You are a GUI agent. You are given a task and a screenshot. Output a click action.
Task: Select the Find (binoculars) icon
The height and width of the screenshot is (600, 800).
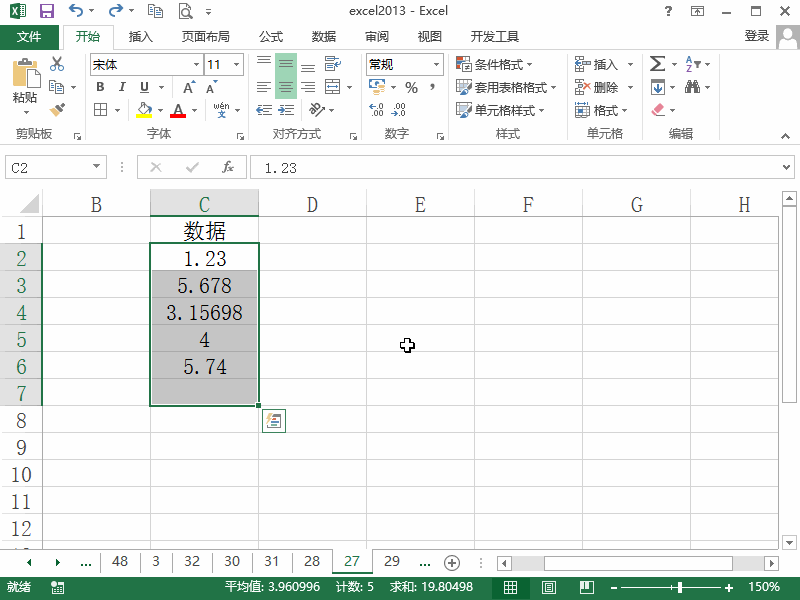690,85
